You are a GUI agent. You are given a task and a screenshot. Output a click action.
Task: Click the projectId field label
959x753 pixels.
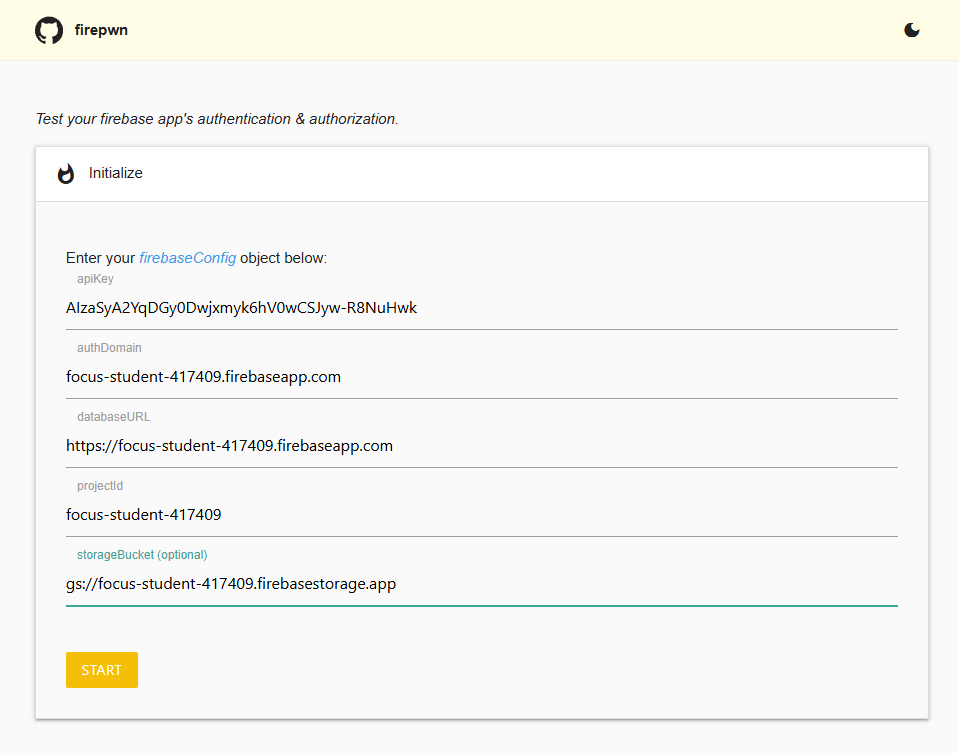[x=100, y=486]
